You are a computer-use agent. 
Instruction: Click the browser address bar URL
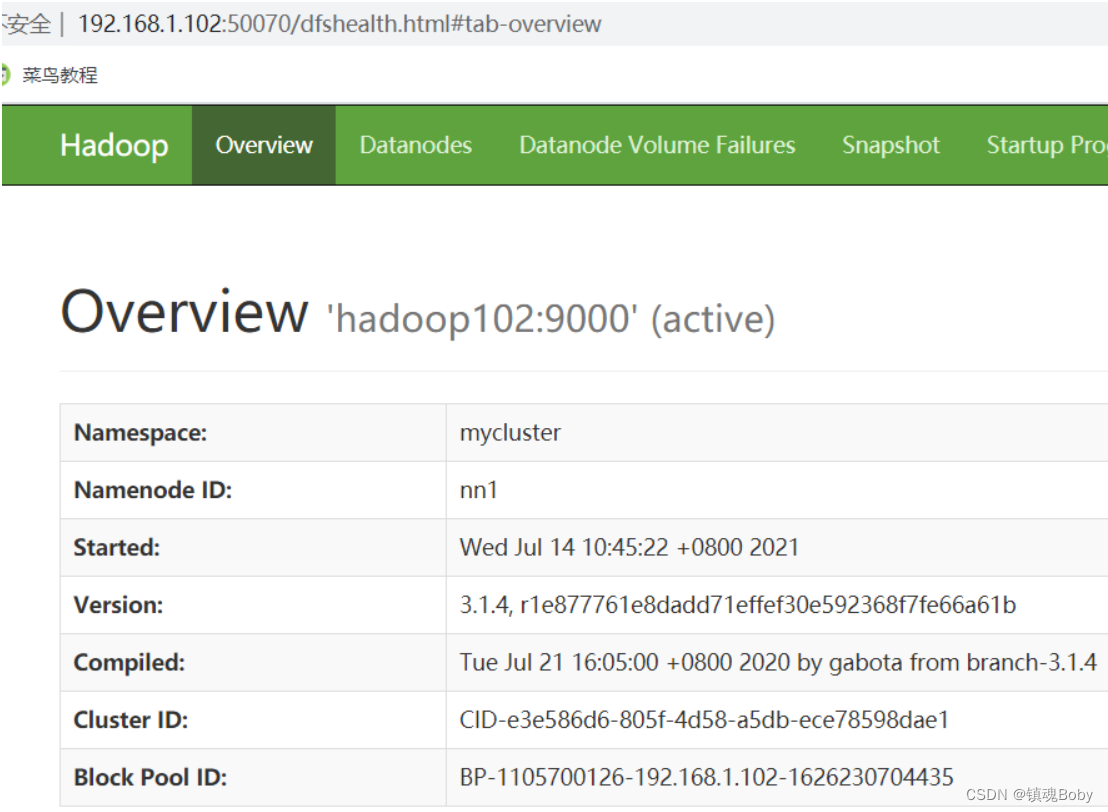[x=339, y=24]
